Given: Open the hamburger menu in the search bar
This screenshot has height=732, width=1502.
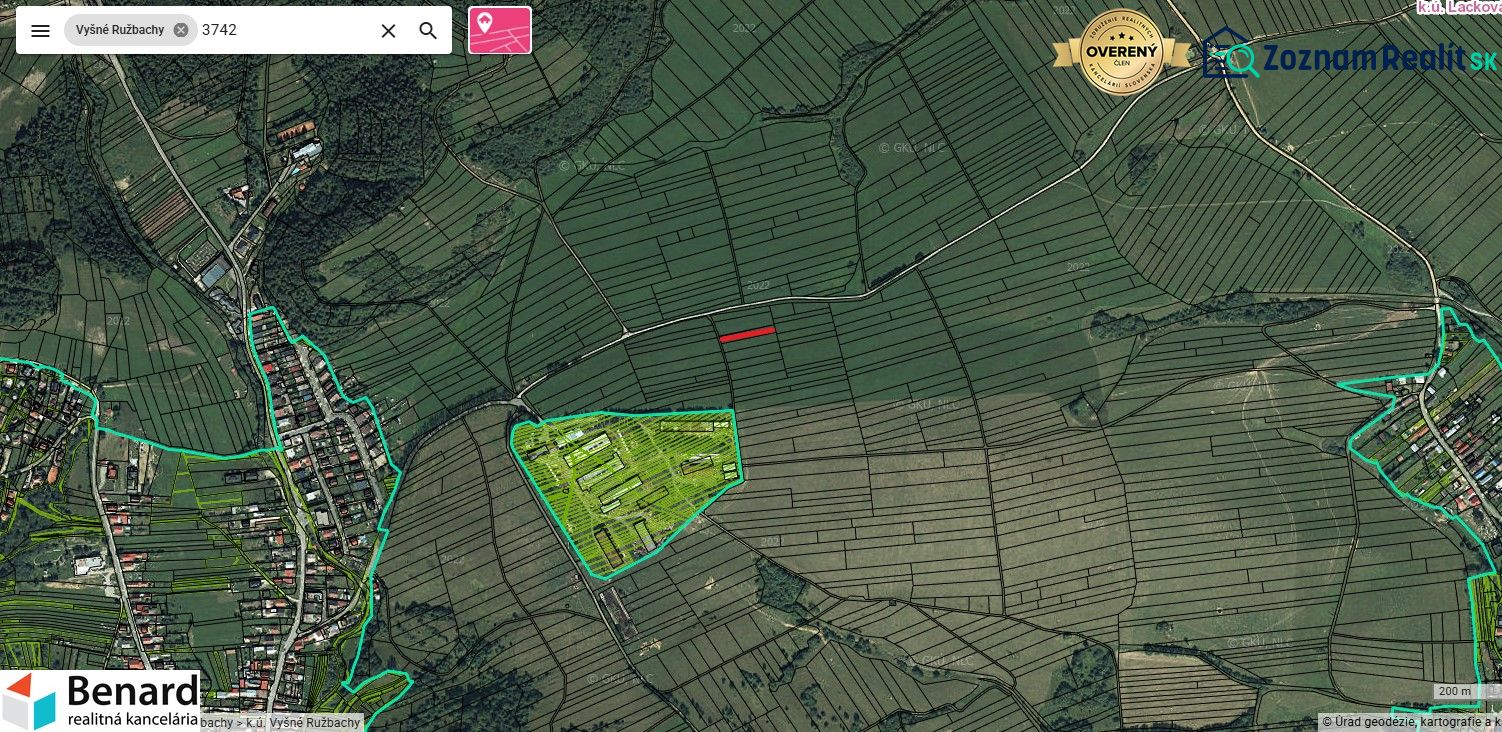Looking at the screenshot, I should [x=40, y=30].
